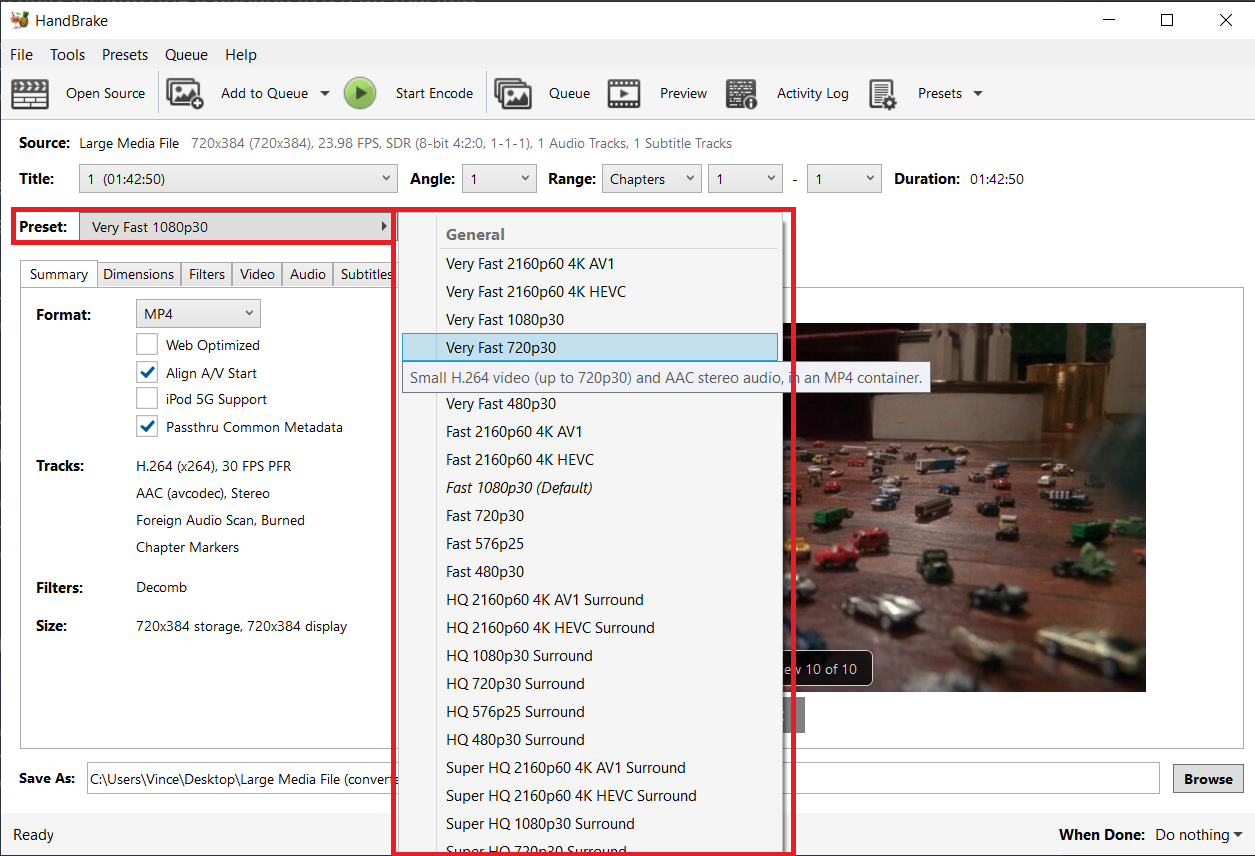Open the Format dropdown showing MP4
1255x856 pixels.
pyautogui.click(x=198, y=313)
